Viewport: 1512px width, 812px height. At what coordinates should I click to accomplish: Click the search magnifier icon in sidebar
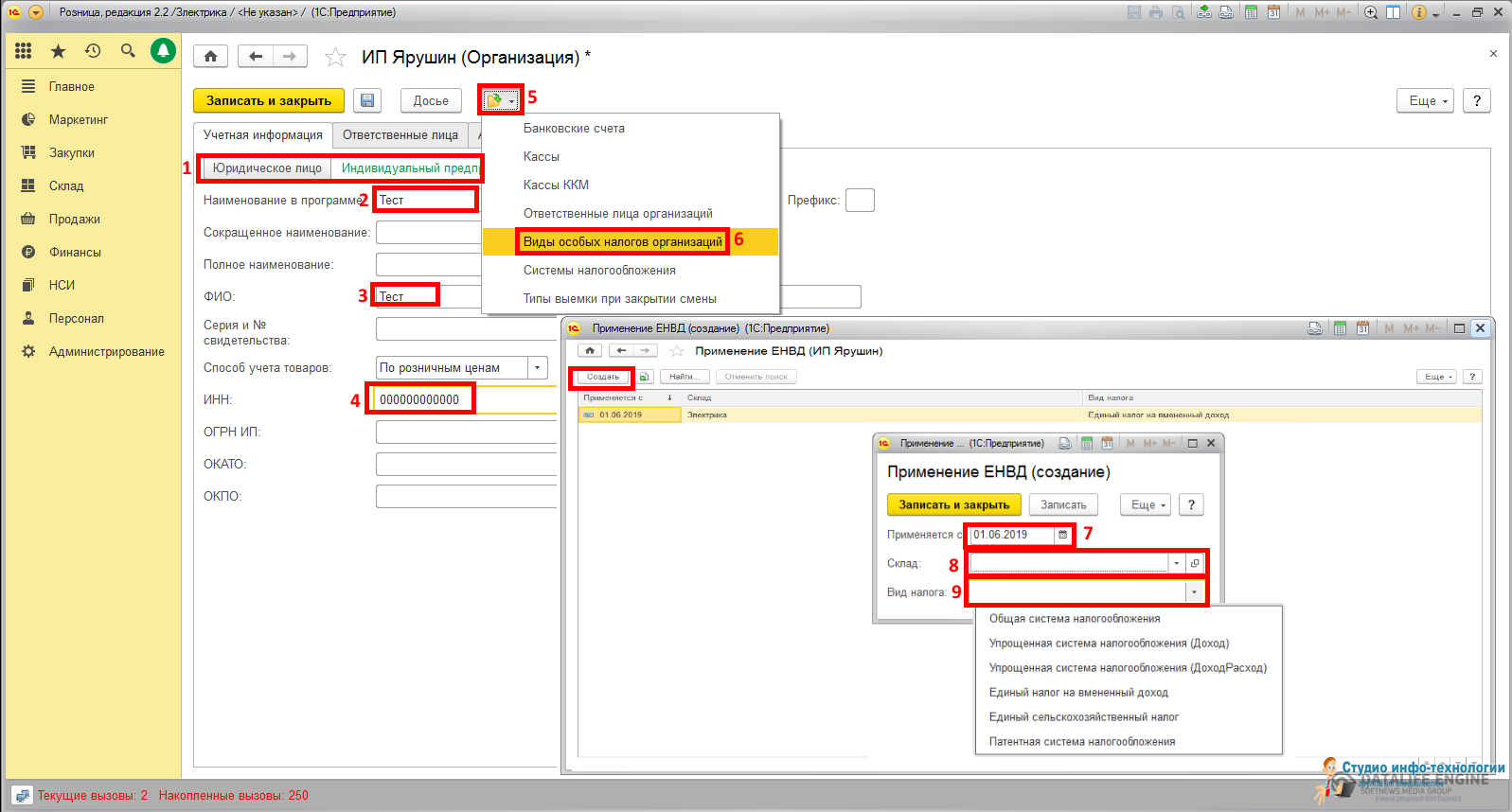[128, 51]
